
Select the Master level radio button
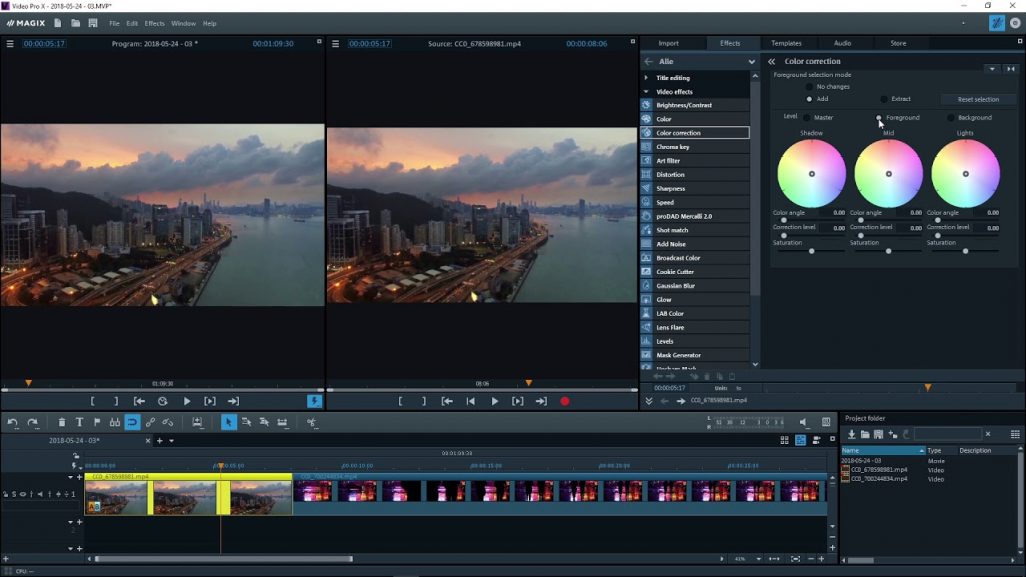pos(807,118)
